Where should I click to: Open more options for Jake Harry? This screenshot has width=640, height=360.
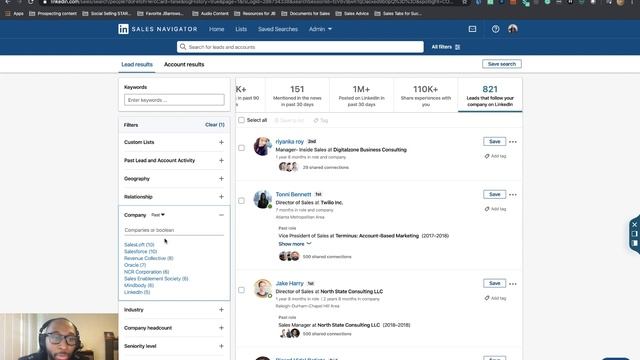pyautogui.click(x=513, y=284)
